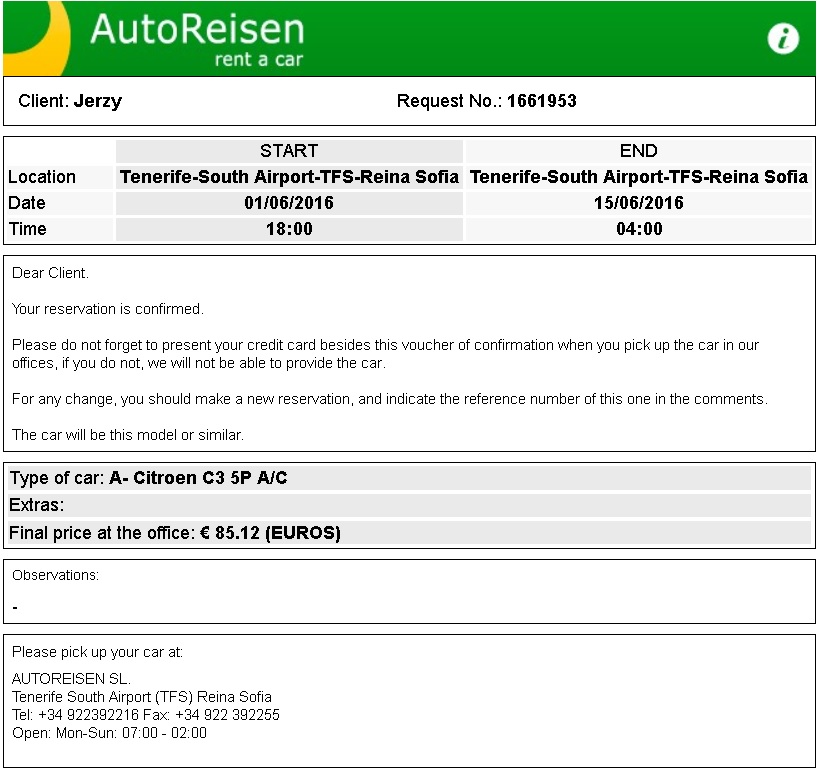Click the 'Dear Client.' greeting

click(x=50, y=273)
